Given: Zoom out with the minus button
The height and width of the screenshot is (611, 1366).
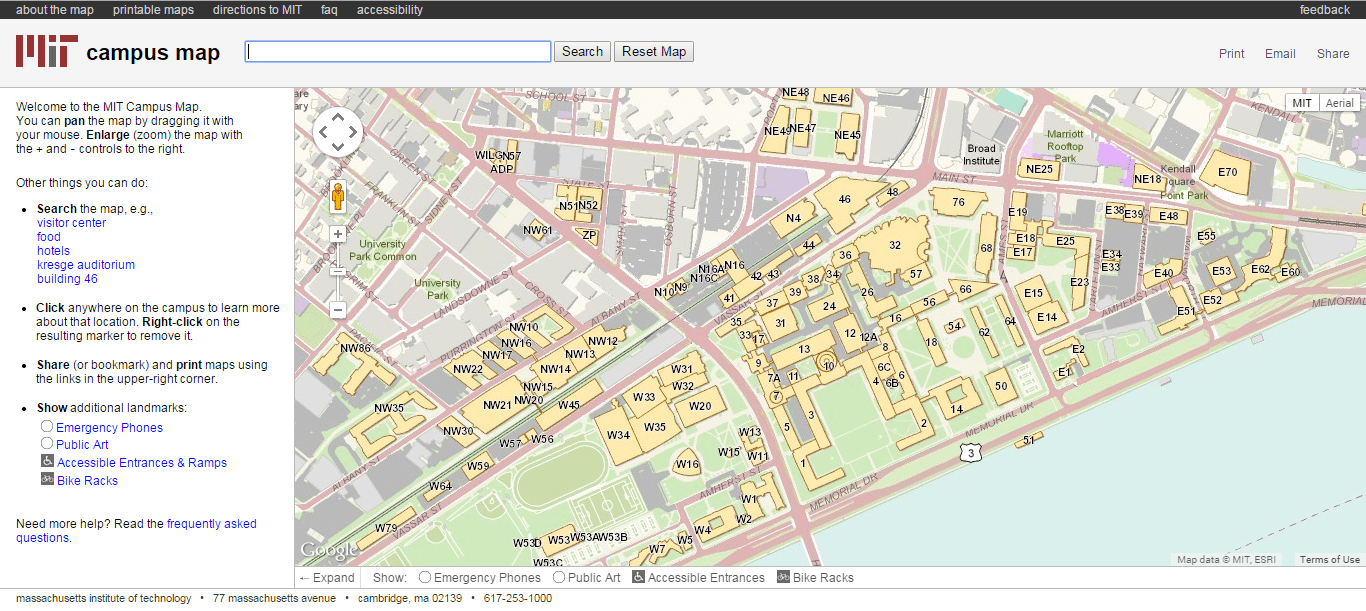Looking at the screenshot, I should (338, 310).
